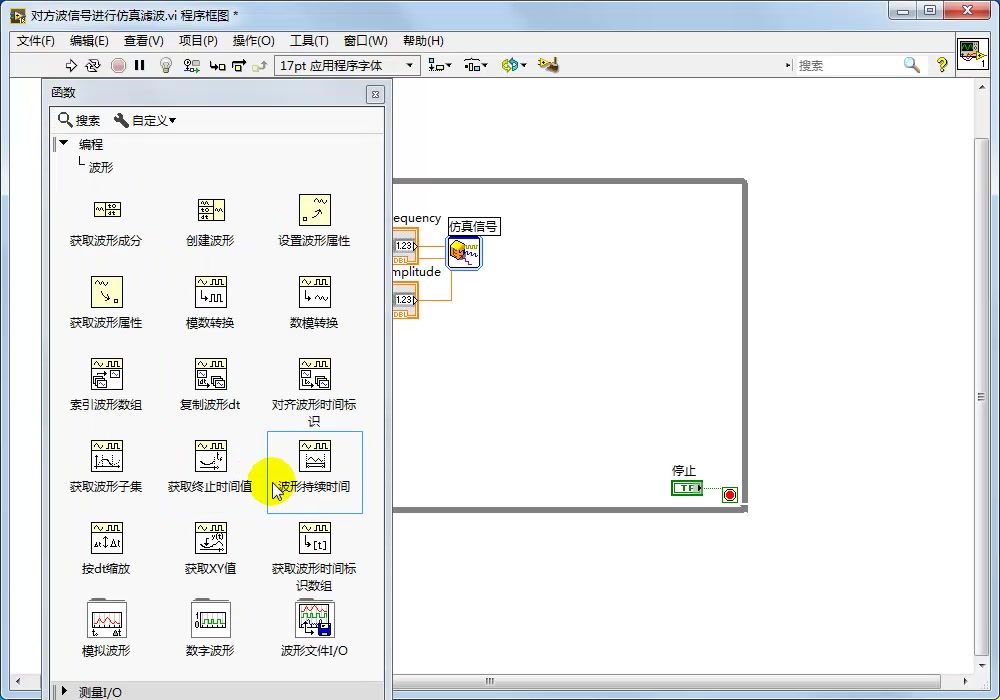This screenshot has height=700, width=1000.
Task: Toggle the 停止 Boolean constant
Action: pos(686,488)
